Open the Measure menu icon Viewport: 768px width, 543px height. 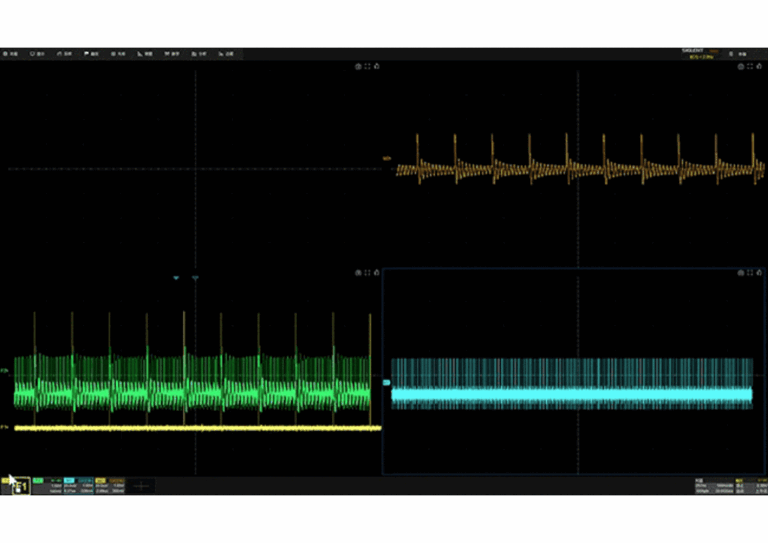click(x=146, y=53)
